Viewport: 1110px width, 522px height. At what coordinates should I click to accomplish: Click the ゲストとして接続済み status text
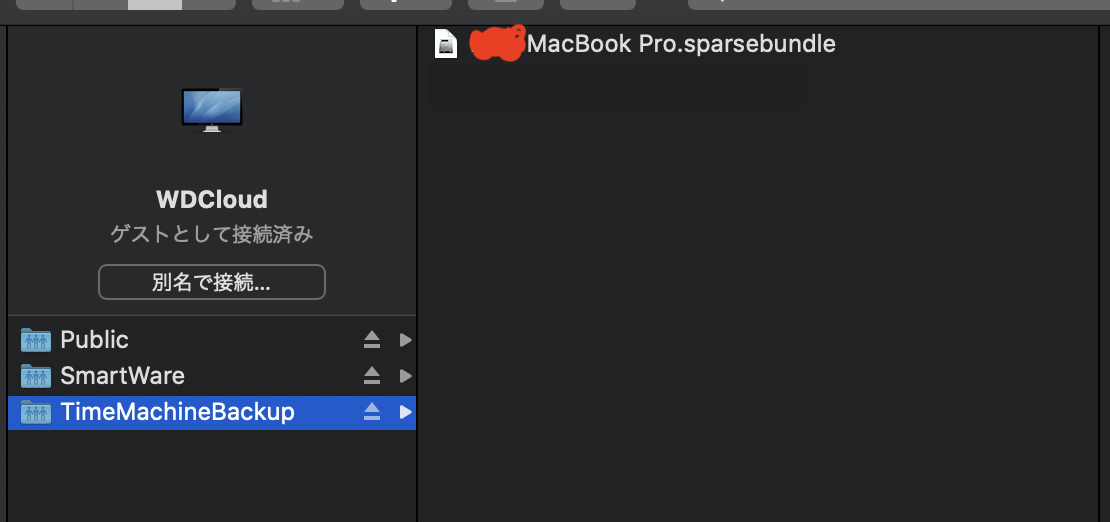(212, 235)
